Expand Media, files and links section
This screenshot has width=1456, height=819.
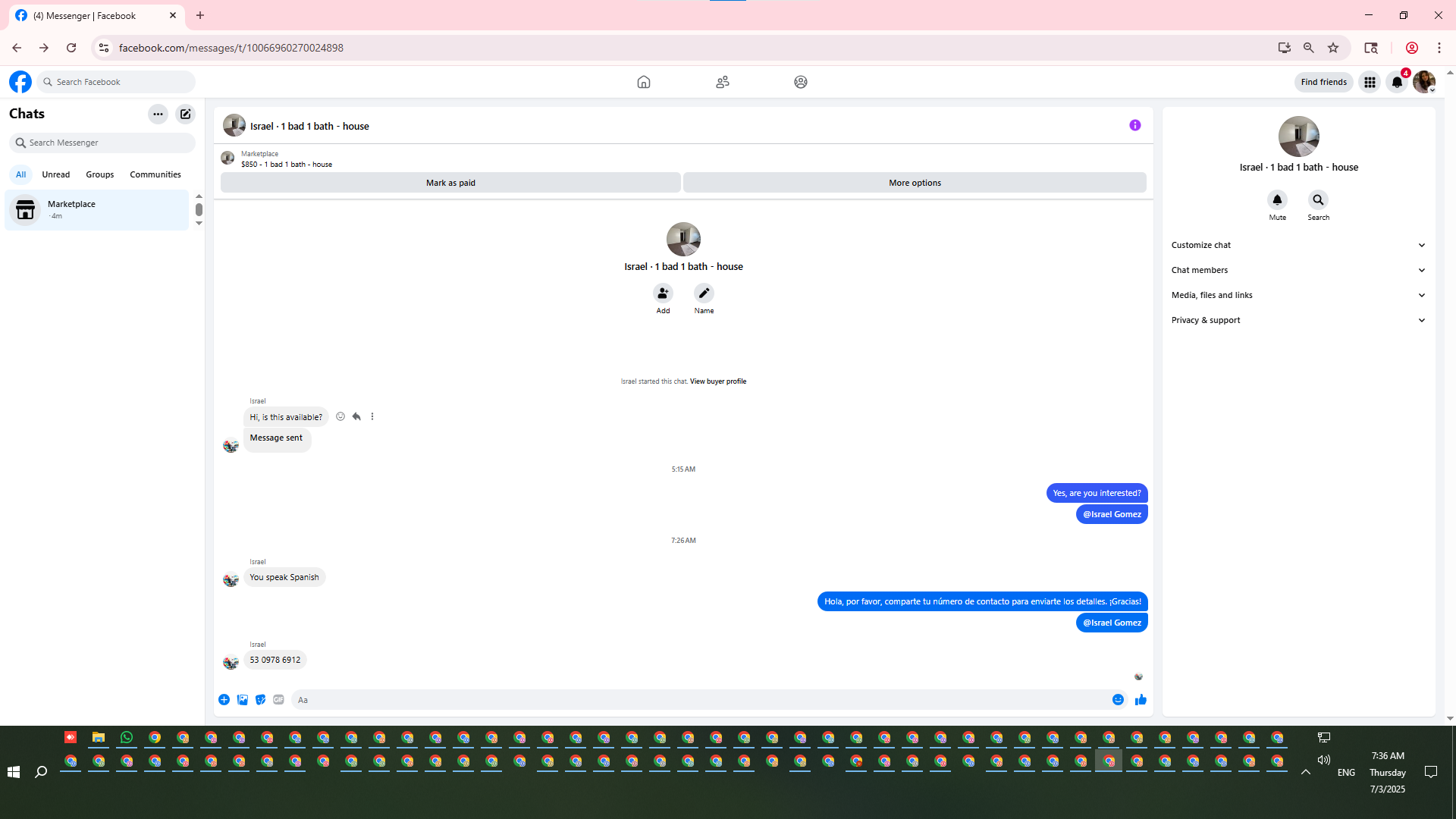tap(1298, 295)
